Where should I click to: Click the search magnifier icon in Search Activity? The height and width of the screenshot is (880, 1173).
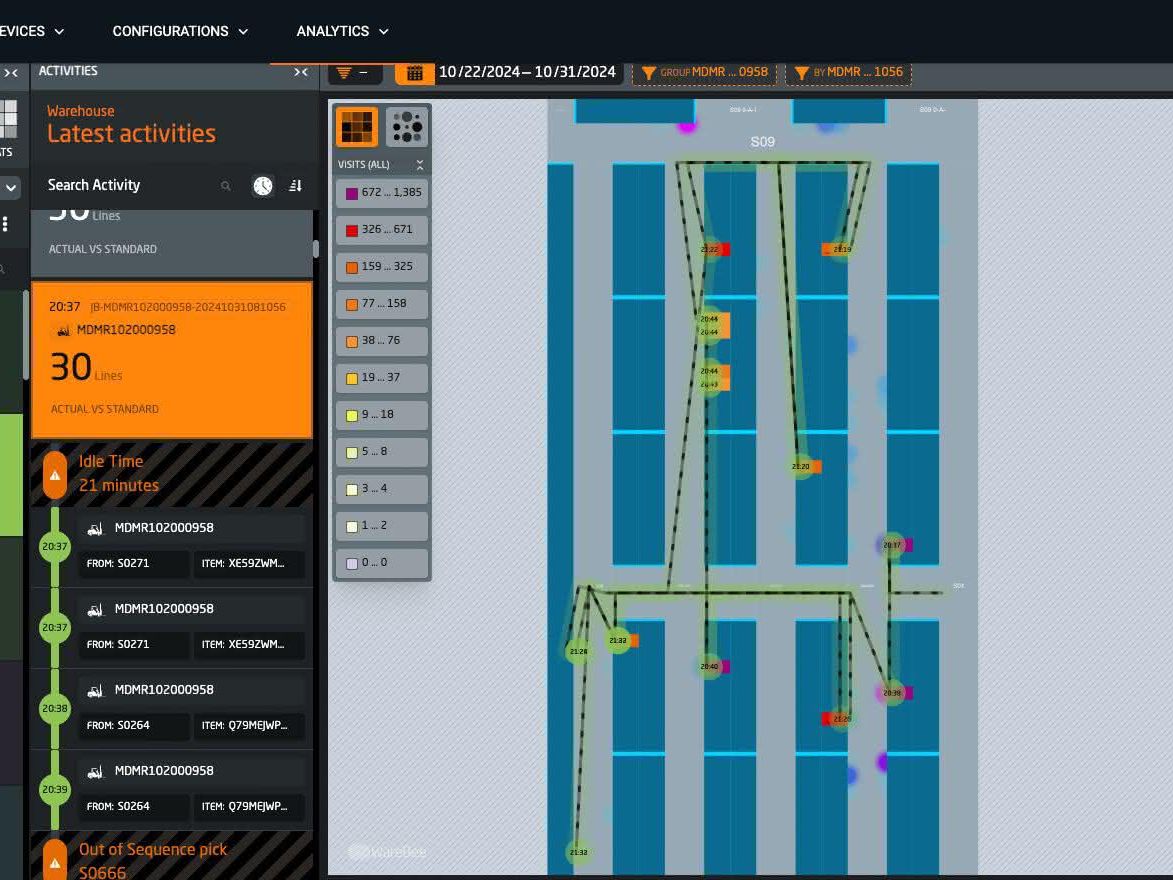point(226,186)
